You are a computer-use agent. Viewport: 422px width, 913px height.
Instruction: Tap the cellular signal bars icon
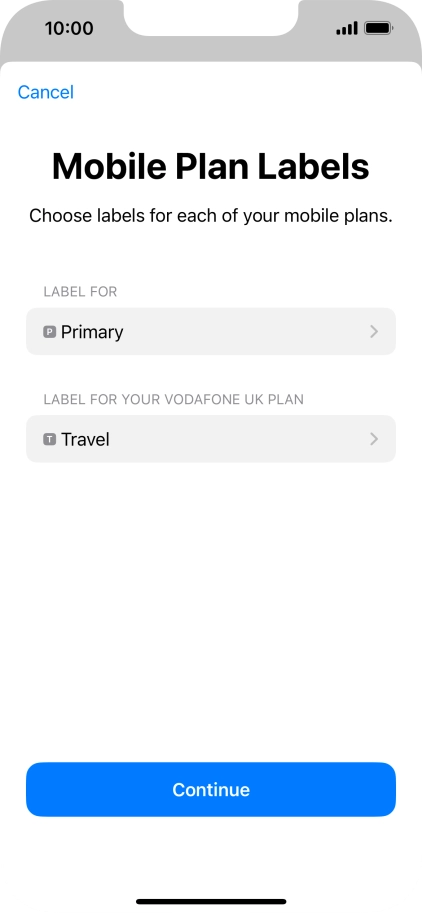[347, 28]
